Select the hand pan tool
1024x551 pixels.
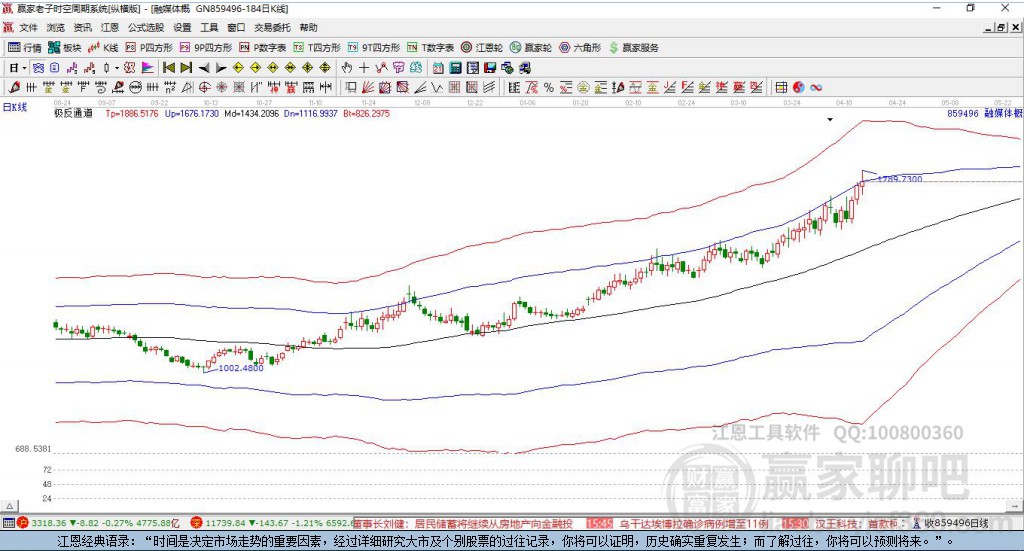(347, 68)
